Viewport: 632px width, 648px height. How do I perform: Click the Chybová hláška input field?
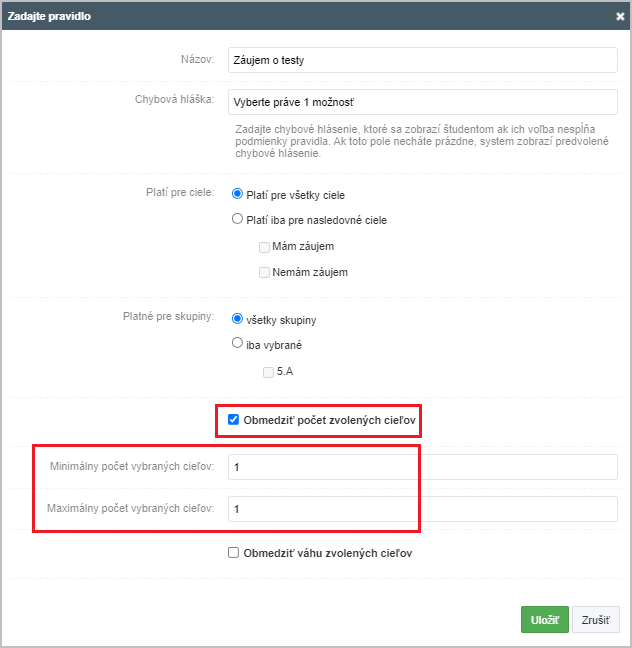423,102
